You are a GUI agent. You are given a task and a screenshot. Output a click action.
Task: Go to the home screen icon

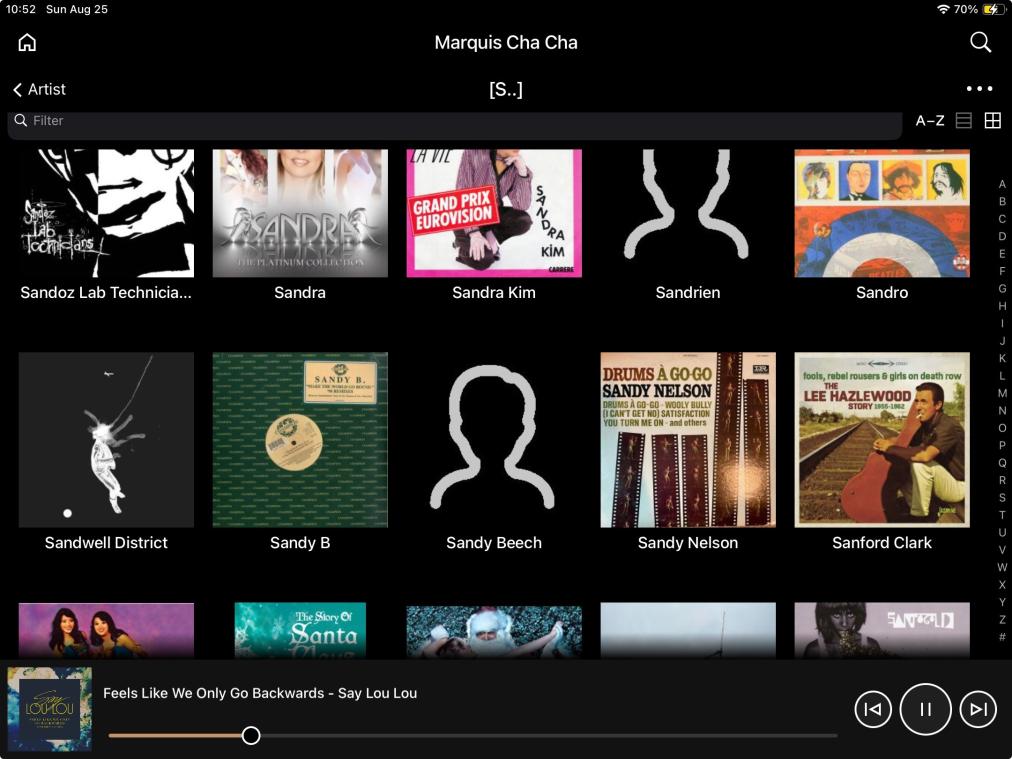click(x=27, y=42)
